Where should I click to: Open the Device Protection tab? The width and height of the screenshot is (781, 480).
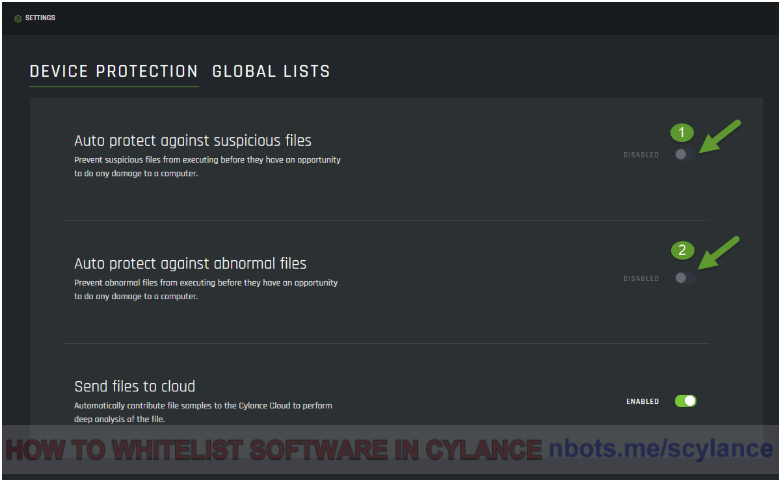(x=114, y=72)
